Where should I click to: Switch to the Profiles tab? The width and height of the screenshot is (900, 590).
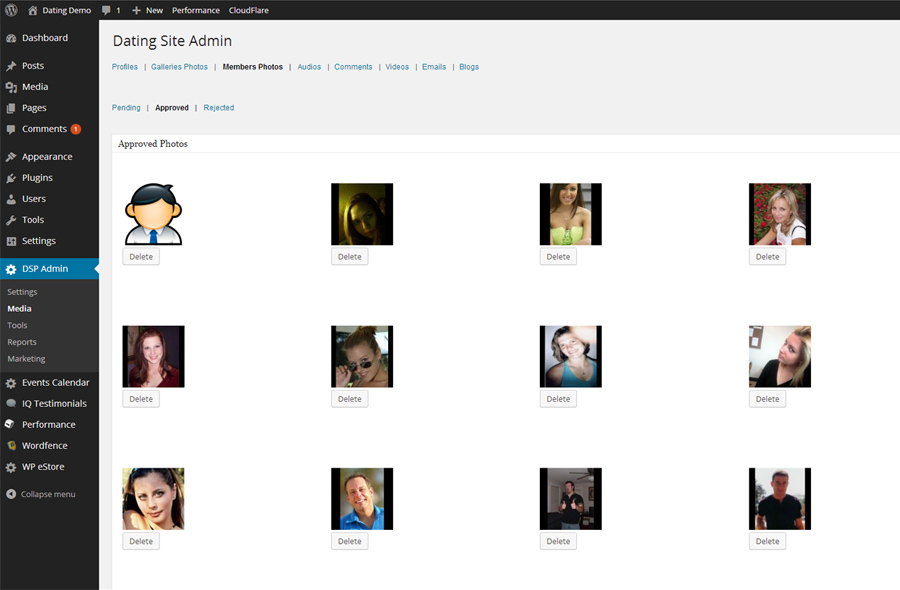[x=125, y=67]
